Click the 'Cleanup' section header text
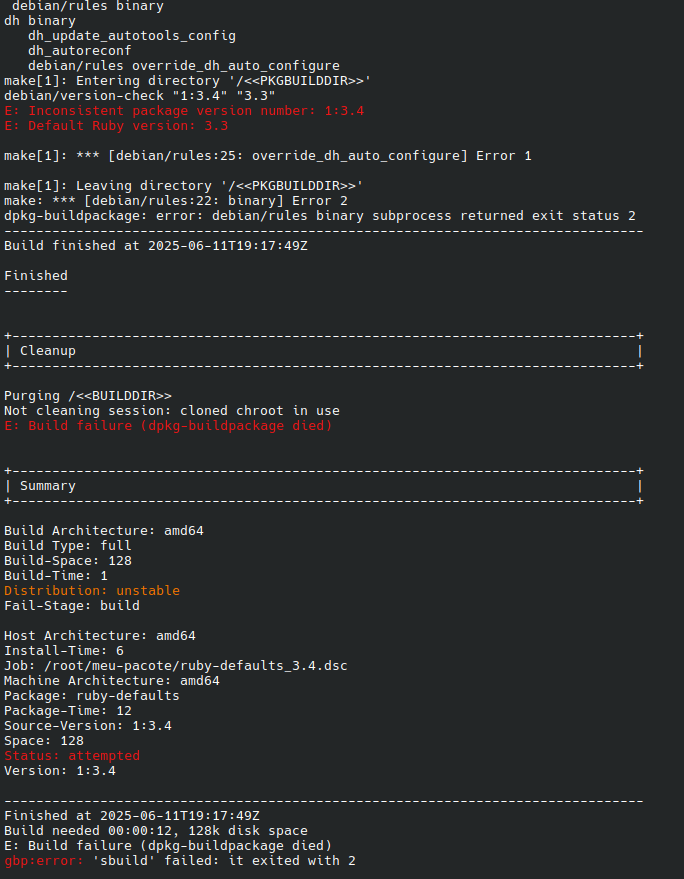 tap(47, 351)
